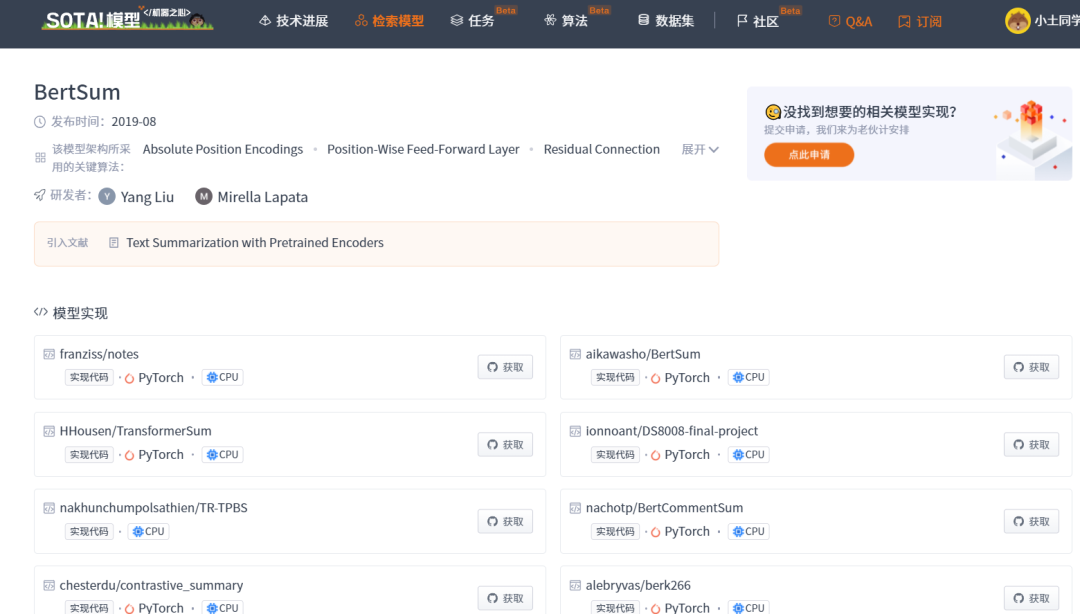Click CPU tag under franziss/notes
The height and width of the screenshot is (614, 1080).
pyautogui.click(x=222, y=378)
